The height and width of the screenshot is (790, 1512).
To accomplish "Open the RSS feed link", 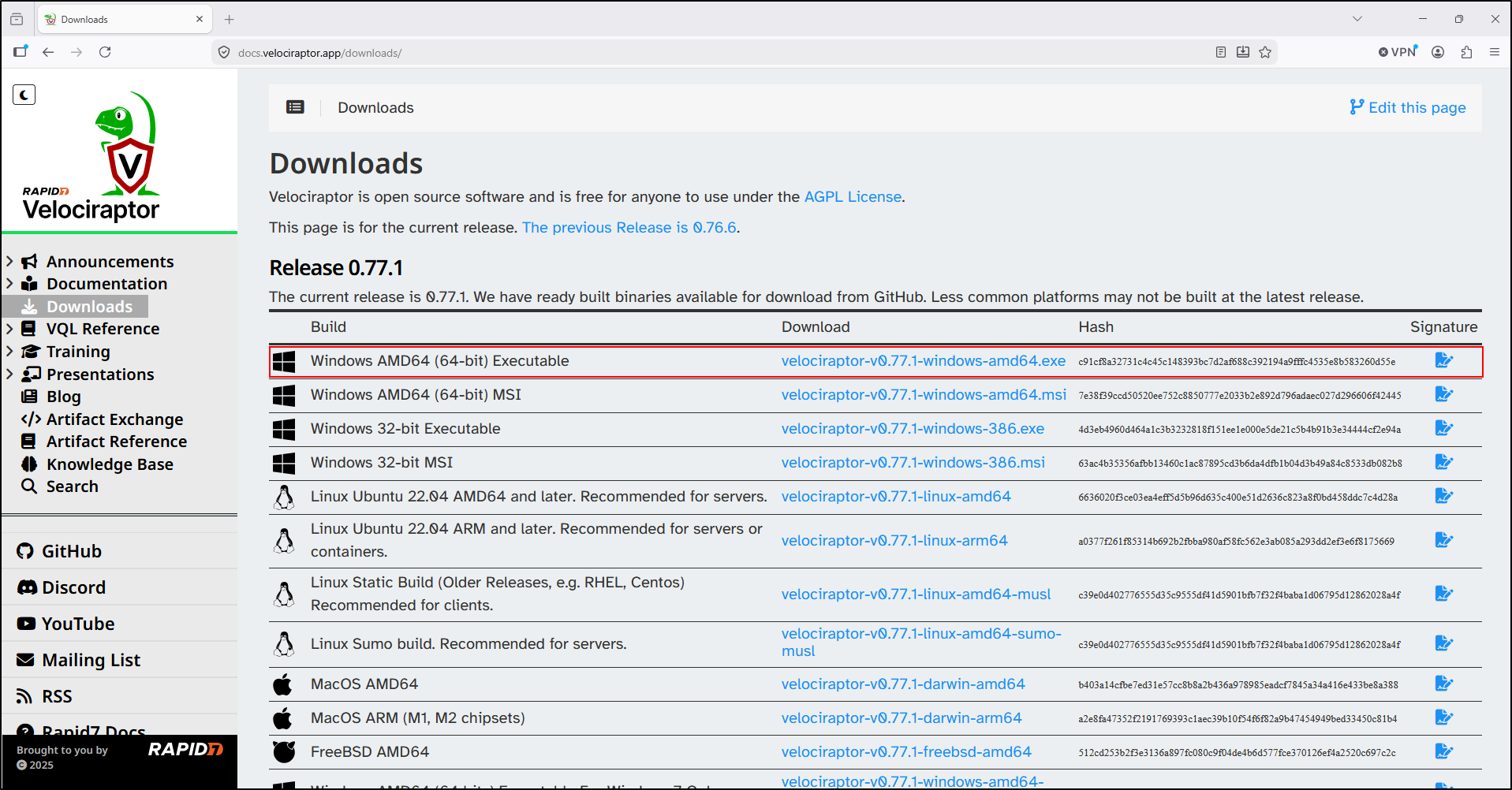I will (57, 696).
